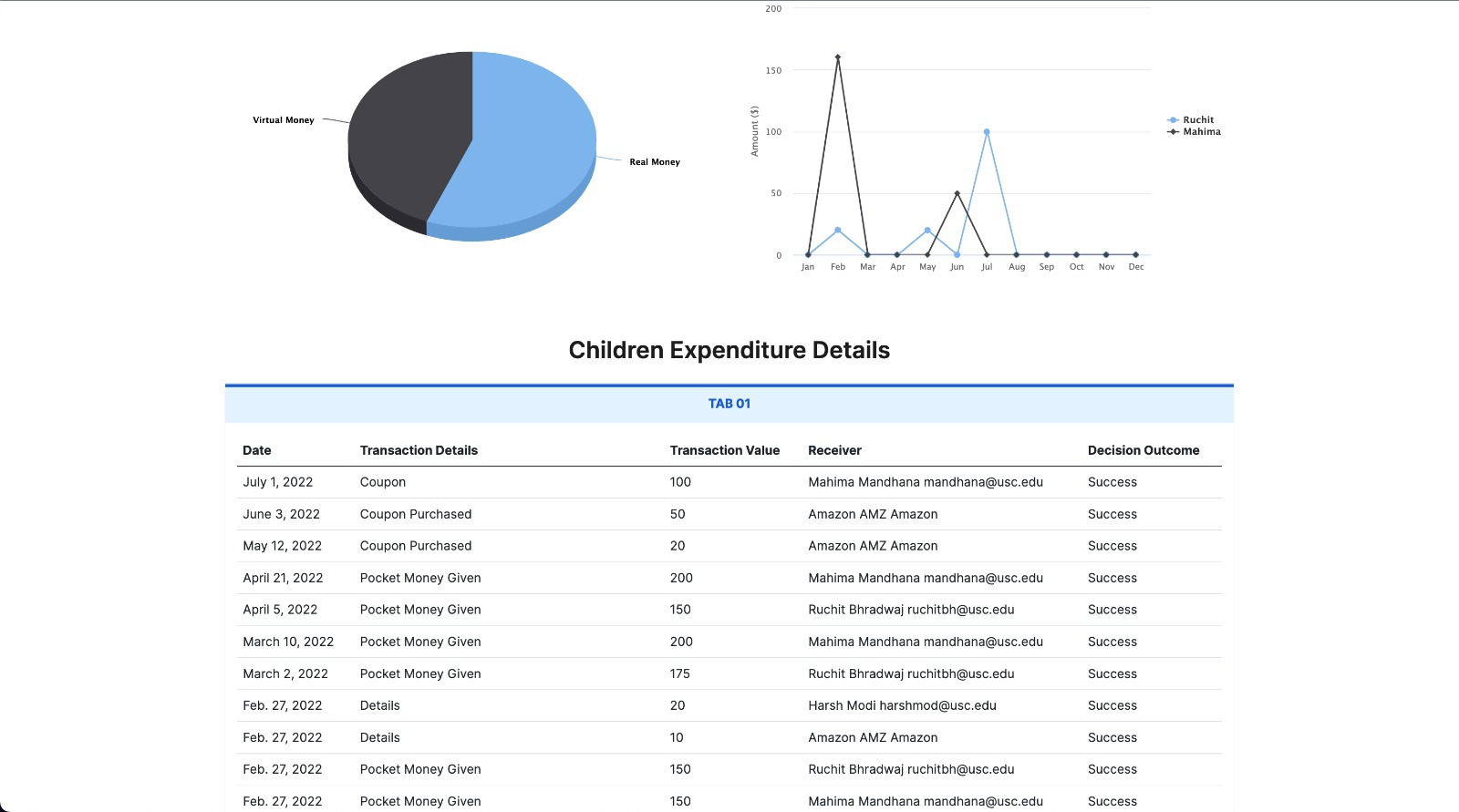Click the Transaction Details column header

pos(419,450)
